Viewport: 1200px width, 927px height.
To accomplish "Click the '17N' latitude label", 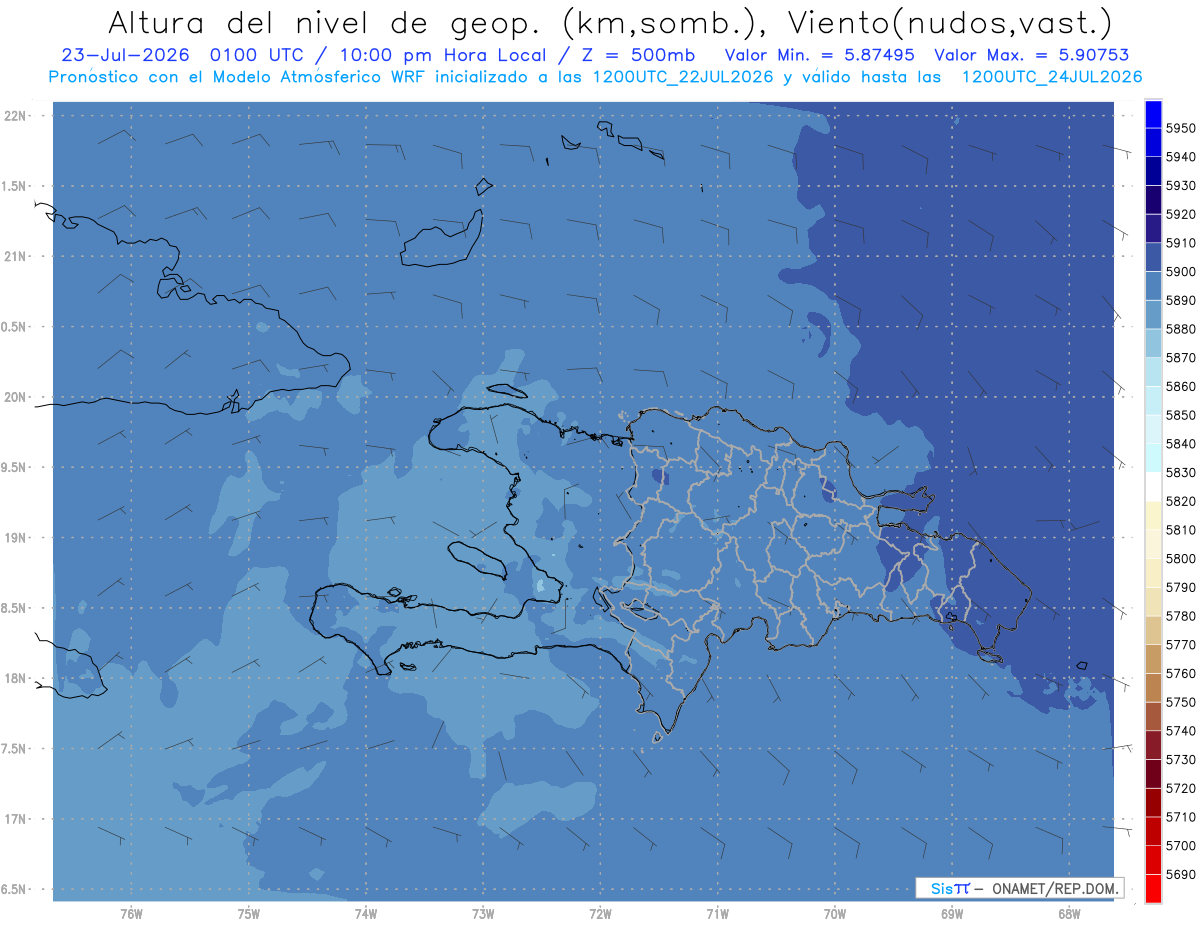I will pos(17,819).
